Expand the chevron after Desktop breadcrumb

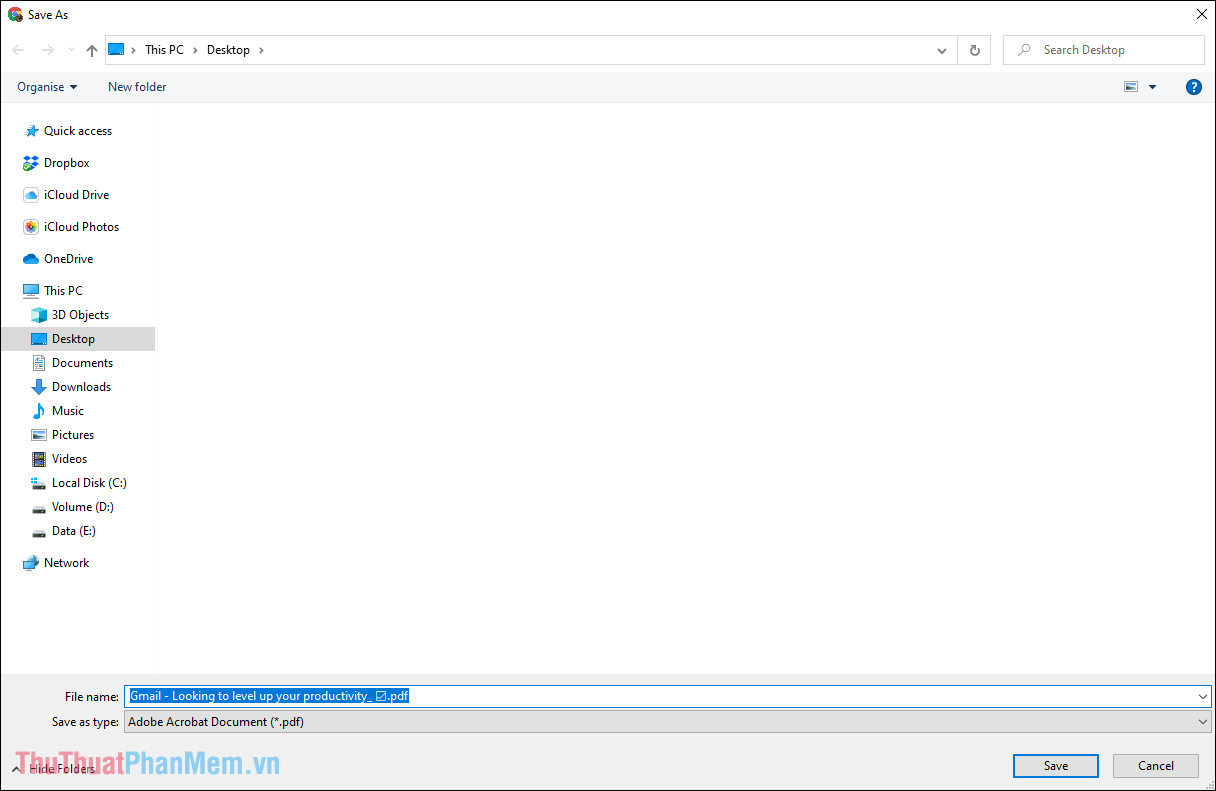(x=261, y=50)
